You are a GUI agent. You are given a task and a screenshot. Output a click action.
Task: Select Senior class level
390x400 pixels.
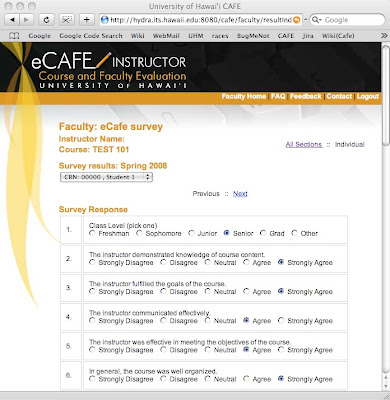[x=227, y=233]
